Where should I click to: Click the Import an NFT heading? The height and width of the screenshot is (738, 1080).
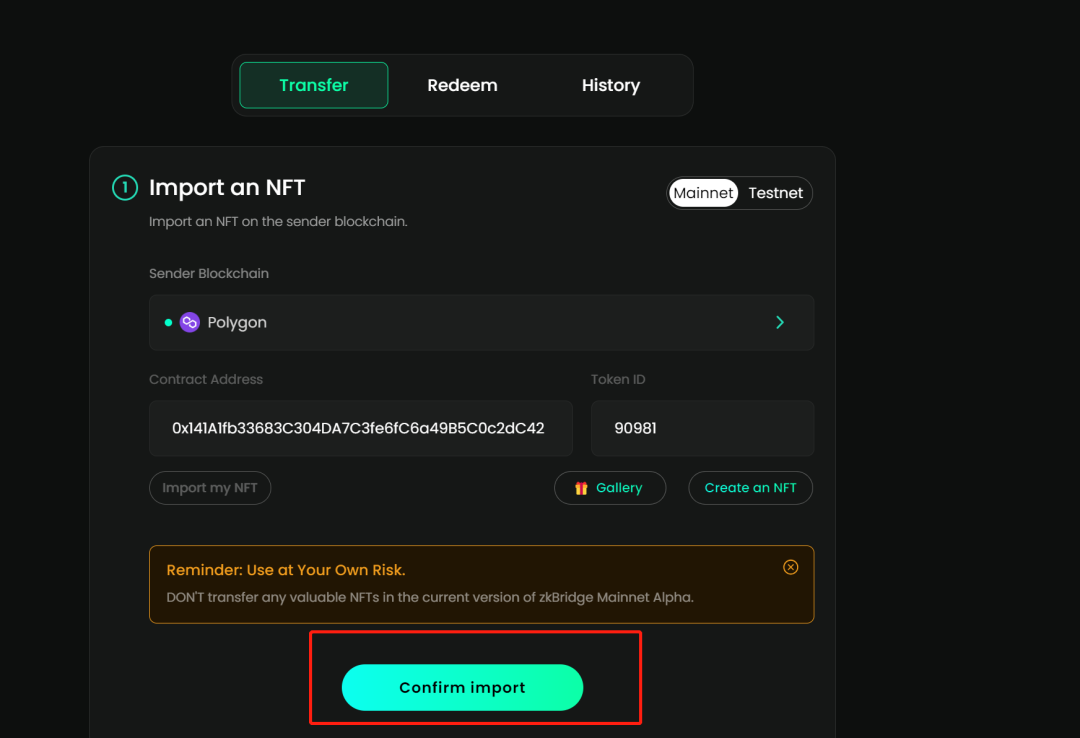click(x=227, y=187)
